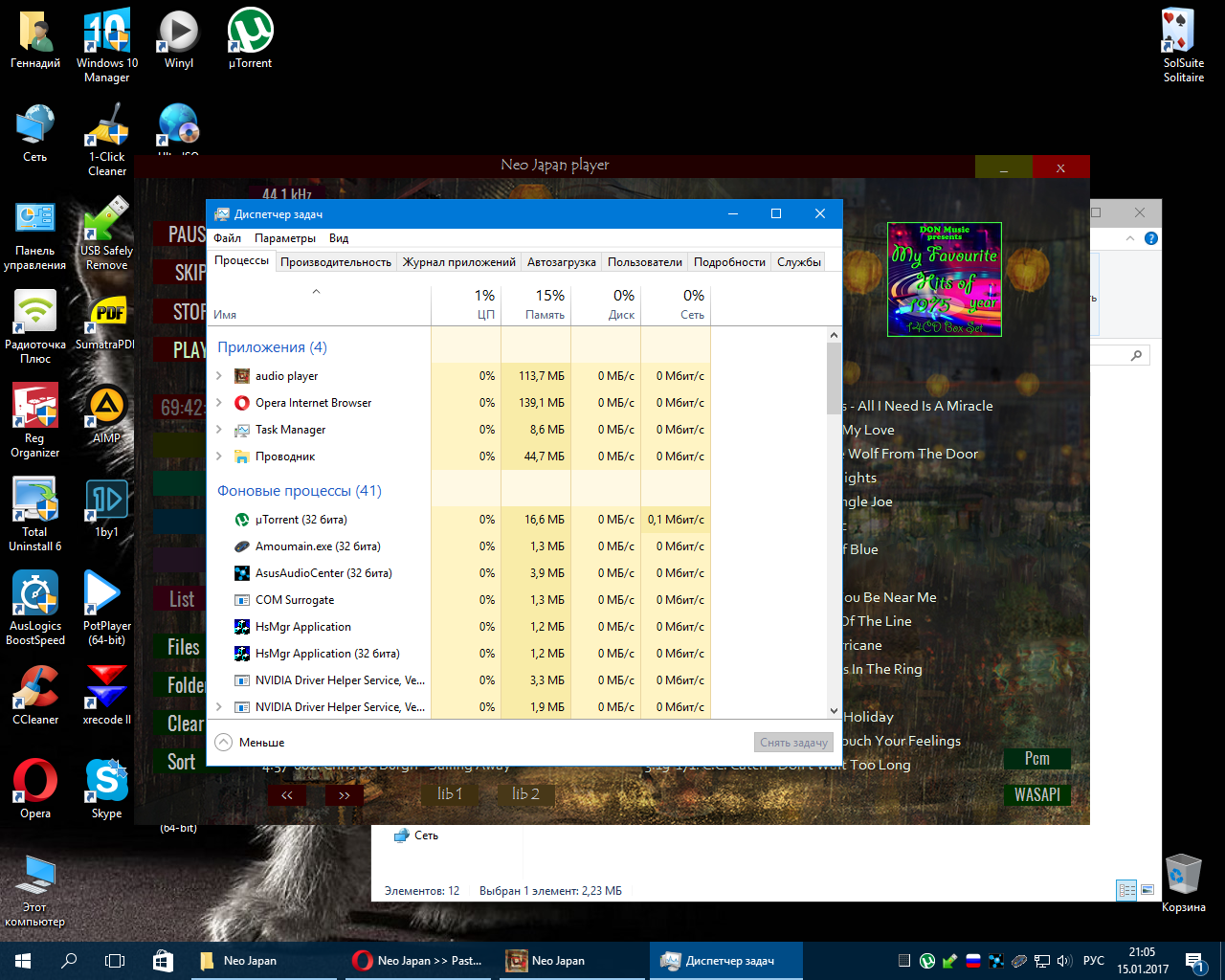Switch to the Производительность tab
The image size is (1225, 980).
(x=336, y=262)
